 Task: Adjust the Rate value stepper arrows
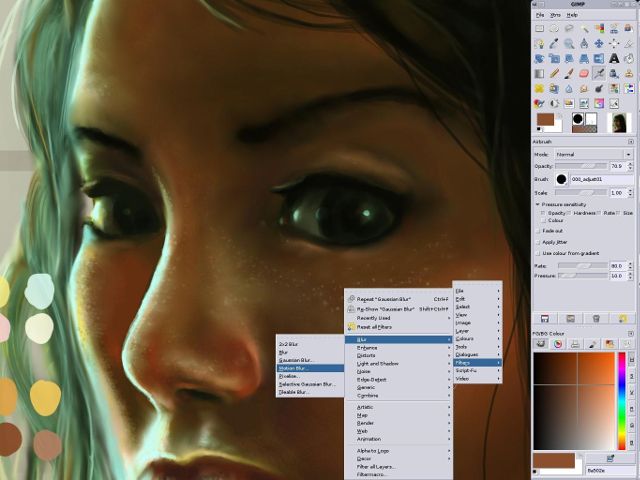(x=630, y=266)
